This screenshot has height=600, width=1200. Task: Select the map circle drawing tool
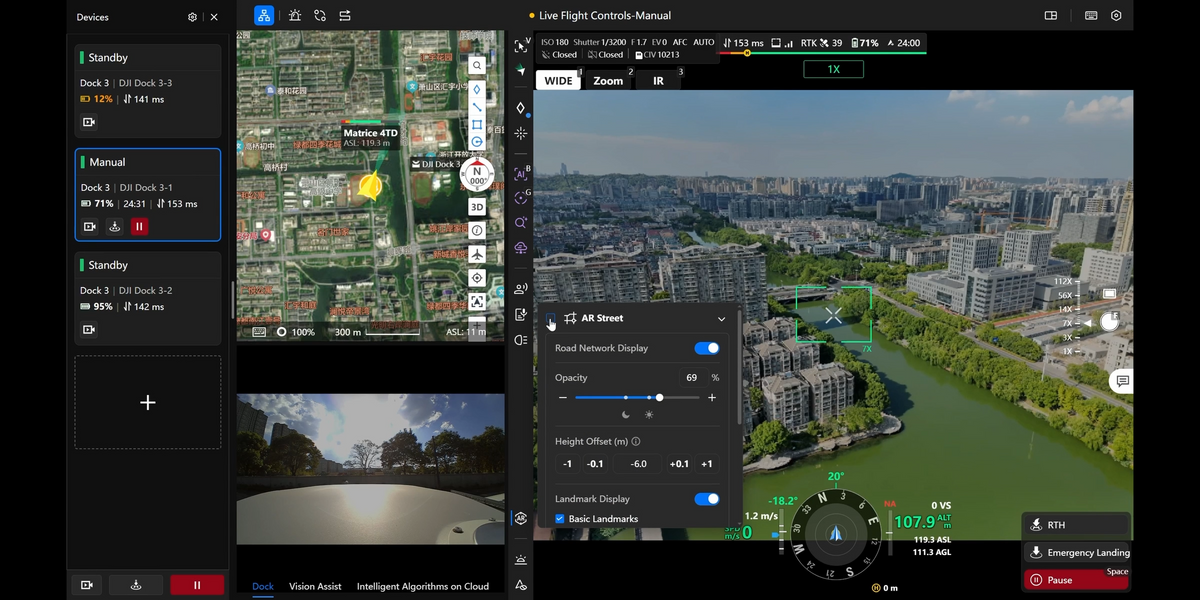(477, 142)
